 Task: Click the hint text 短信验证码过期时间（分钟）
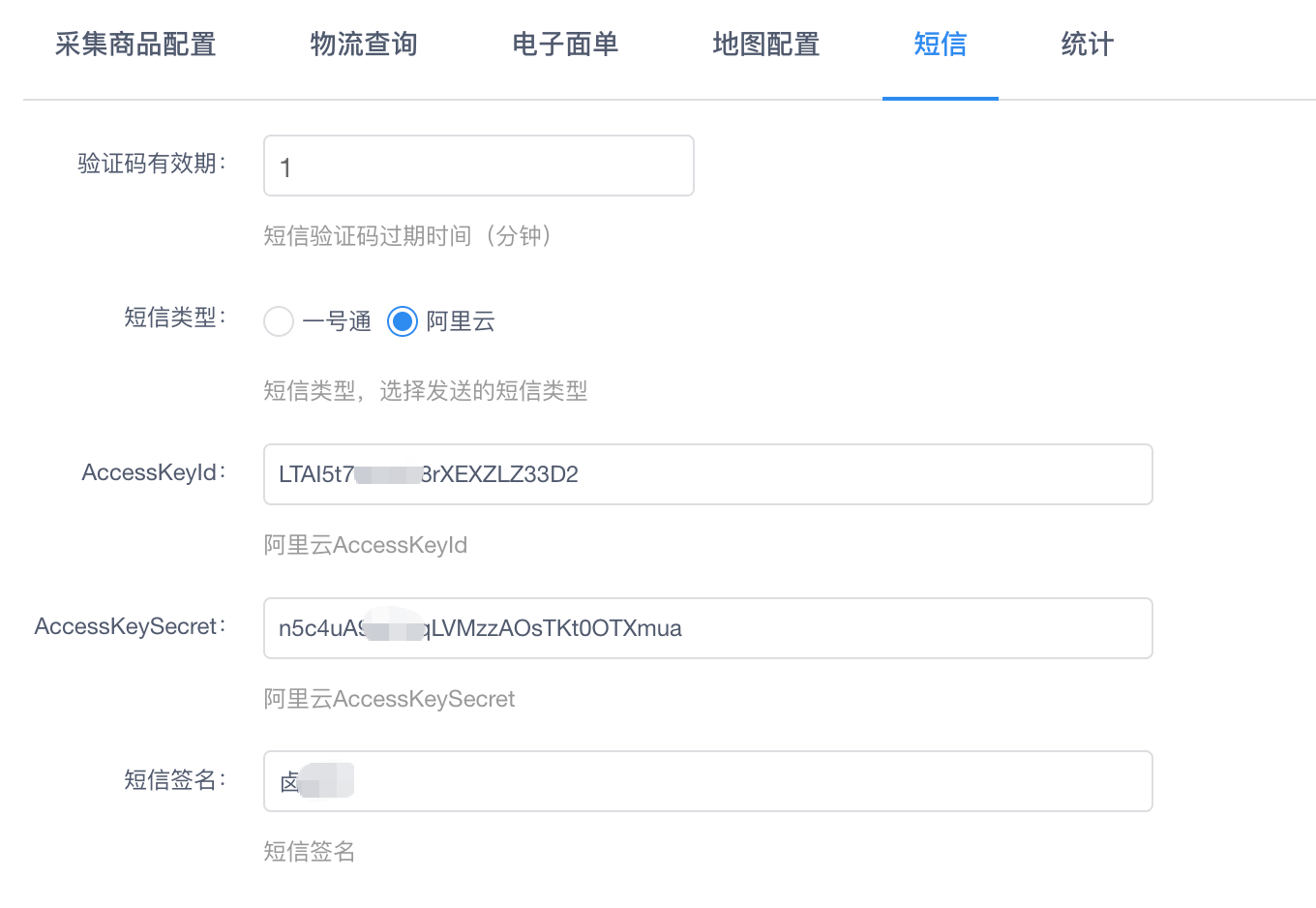(x=407, y=236)
